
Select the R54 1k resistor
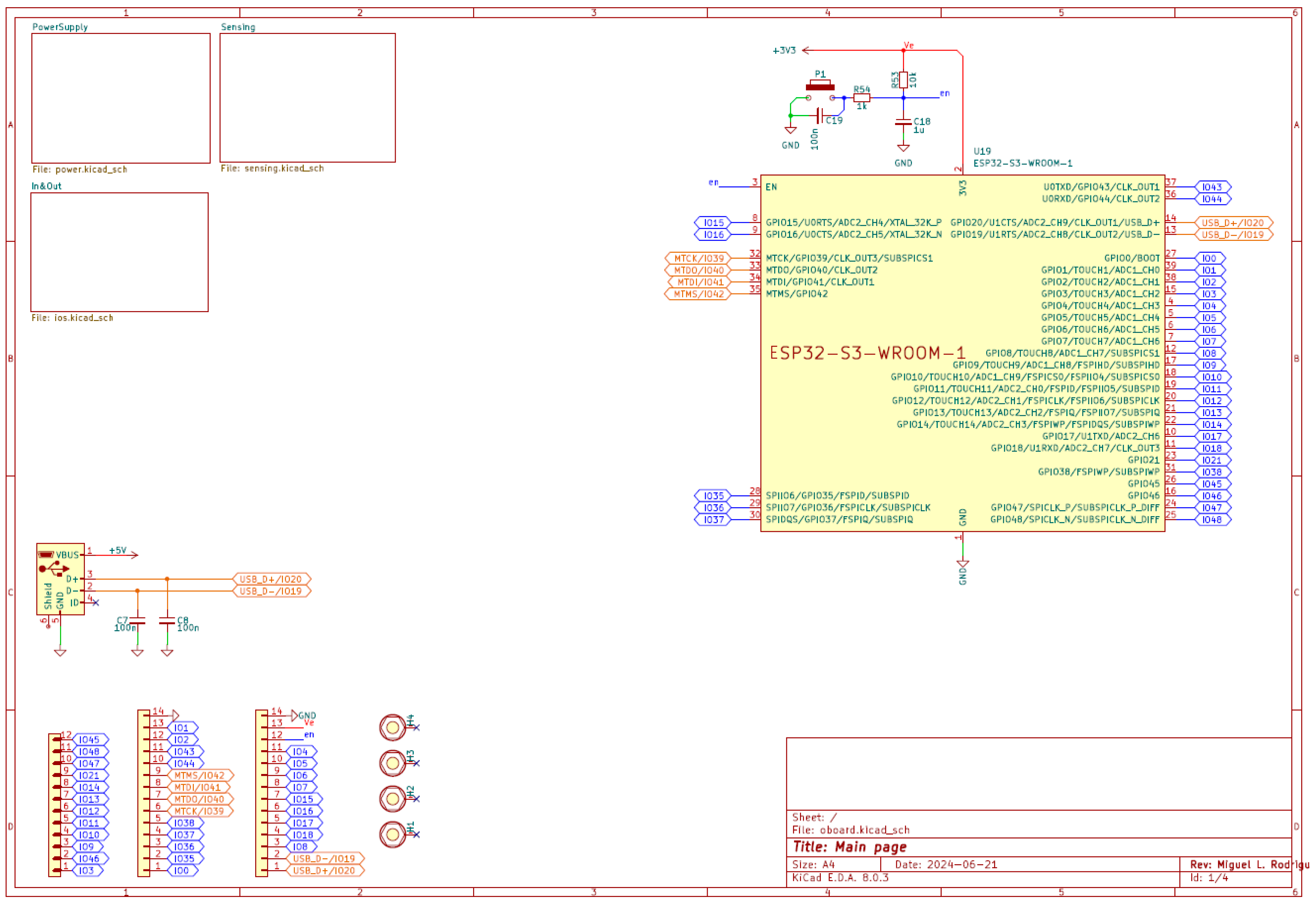click(862, 98)
